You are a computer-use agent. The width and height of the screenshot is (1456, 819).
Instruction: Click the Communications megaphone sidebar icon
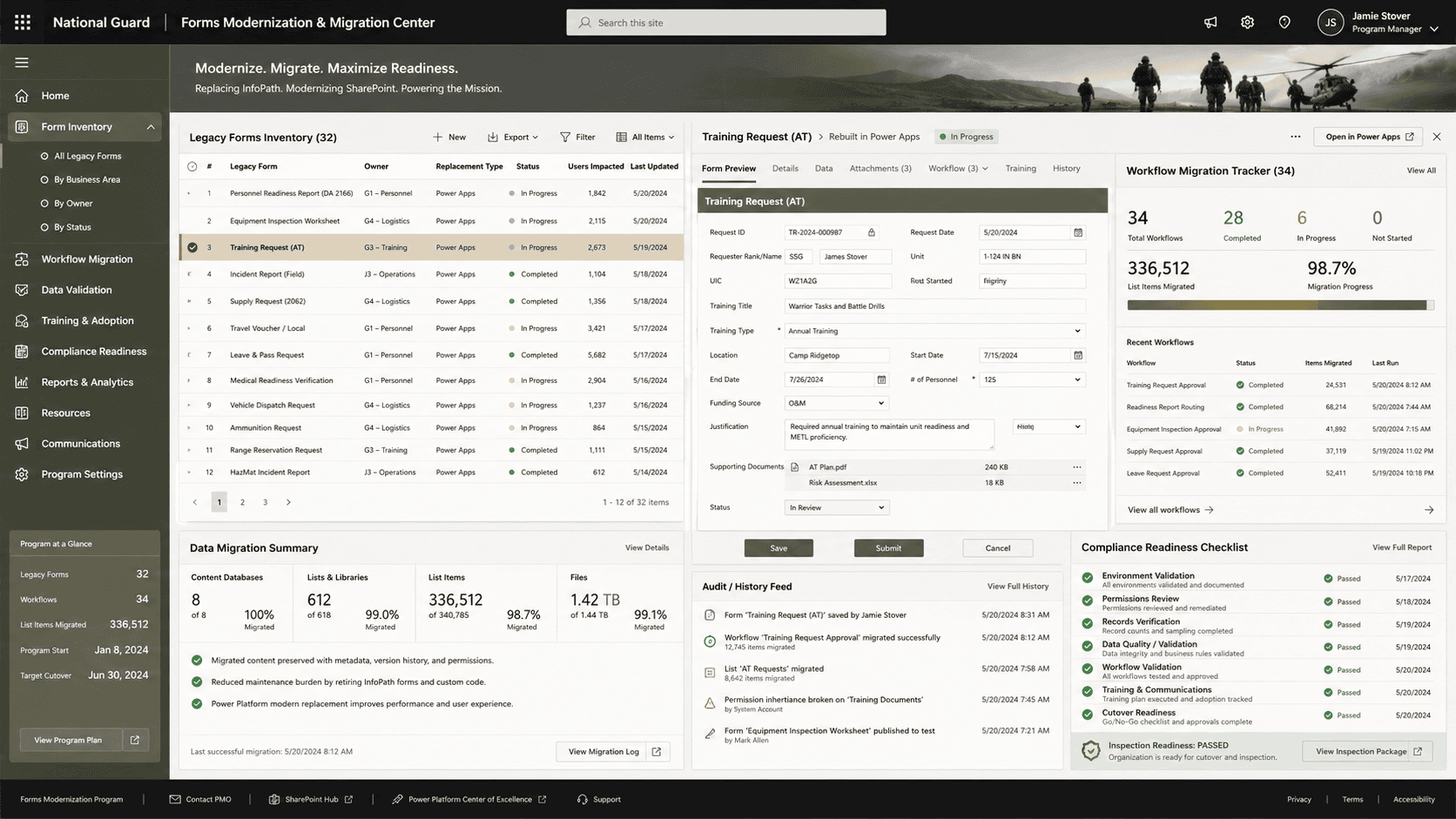[x=22, y=444]
